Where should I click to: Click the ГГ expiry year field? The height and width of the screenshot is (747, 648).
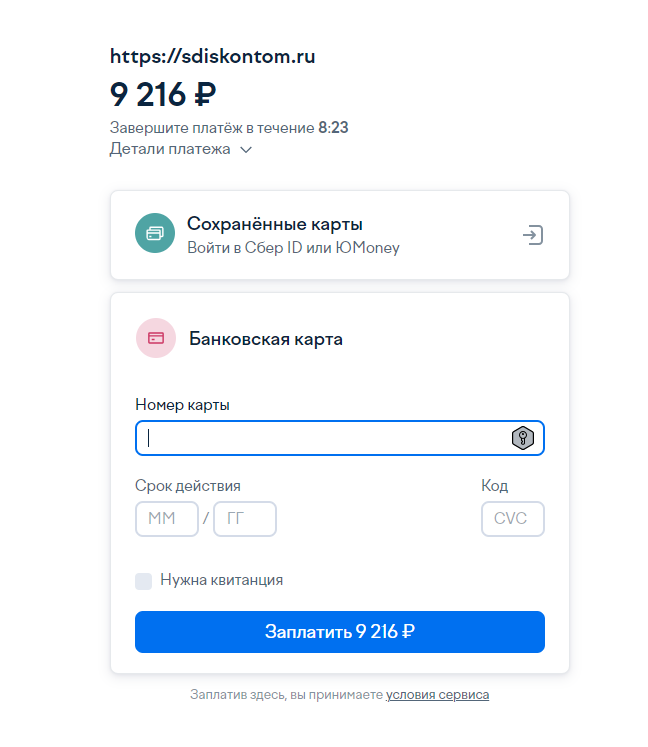pos(244,519)
